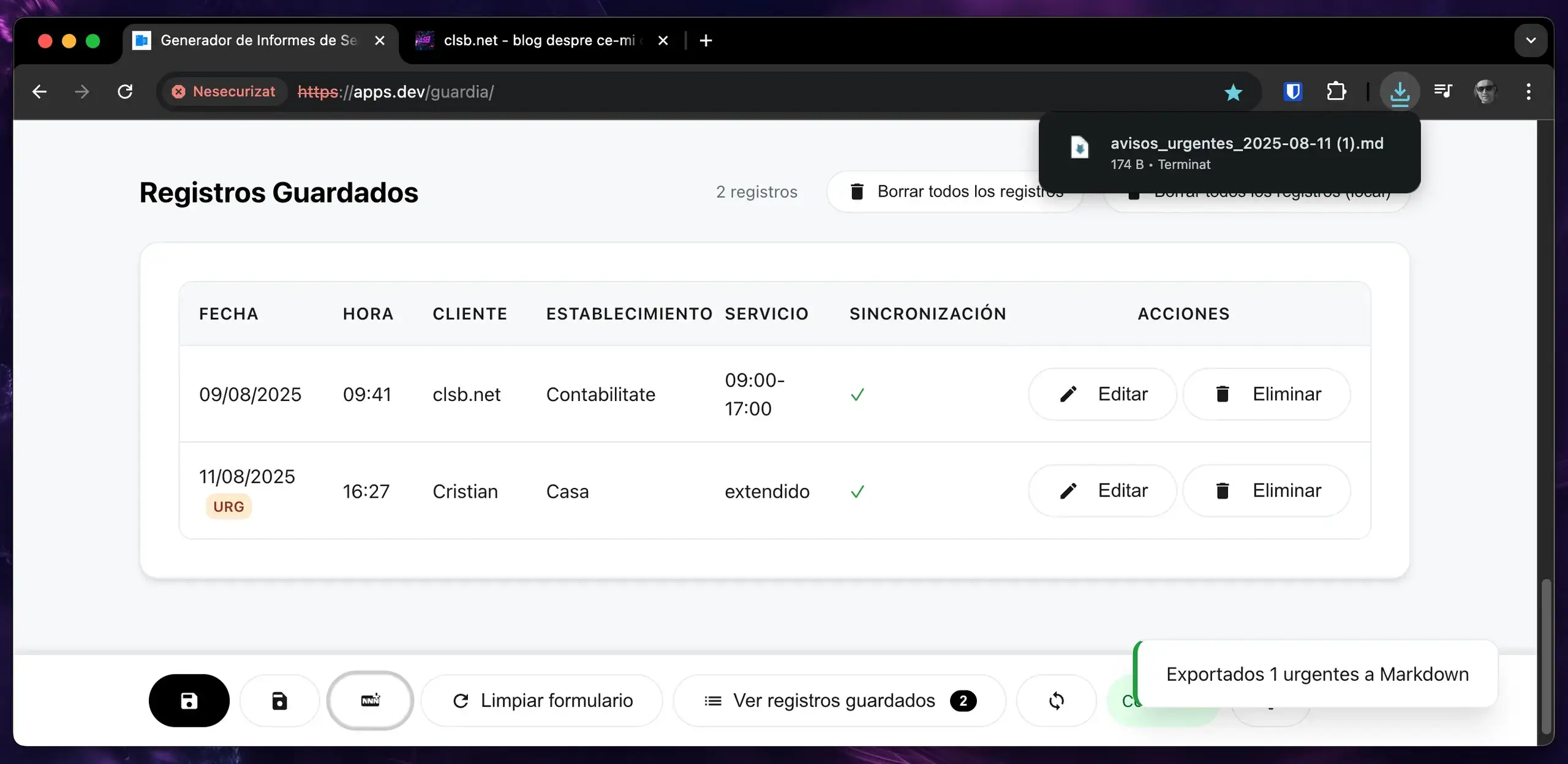This screenshot has height=764, width=1568.
Task: Click Limpiar formulario button
Action: [x=542, y=700]
